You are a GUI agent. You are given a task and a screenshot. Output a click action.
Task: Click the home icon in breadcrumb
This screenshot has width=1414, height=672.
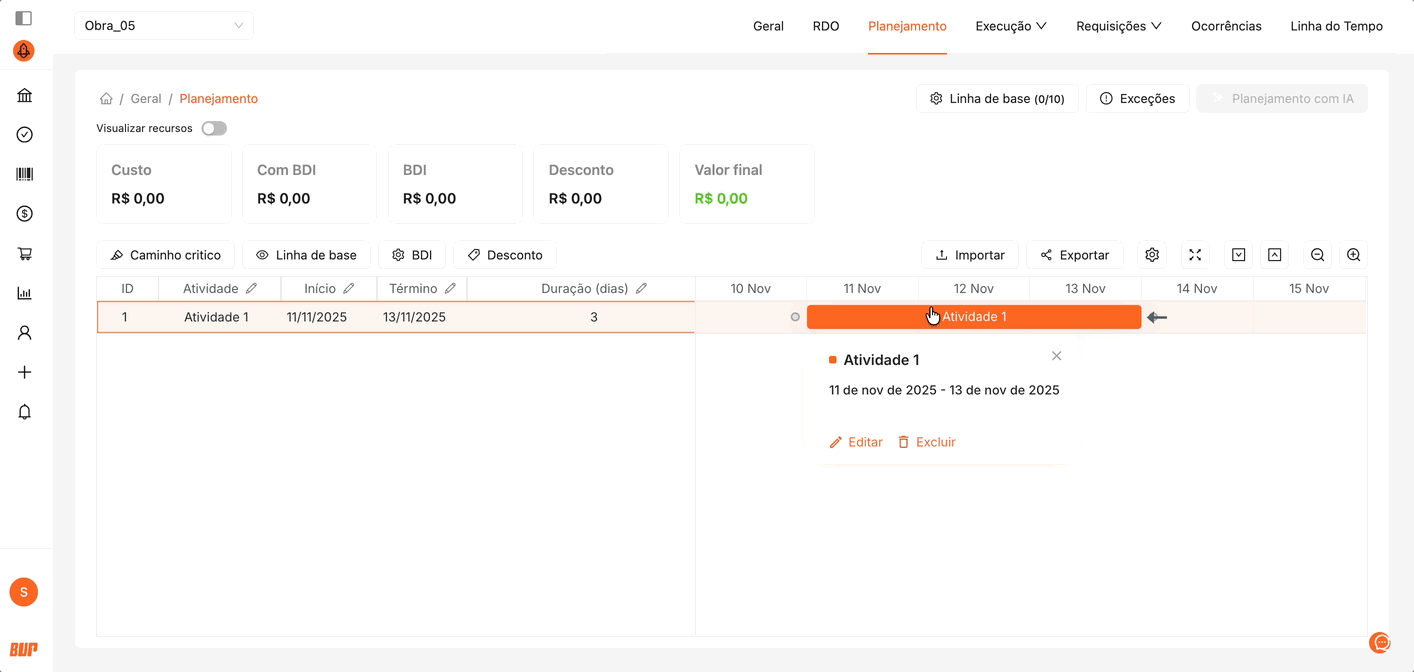[106, 99]
